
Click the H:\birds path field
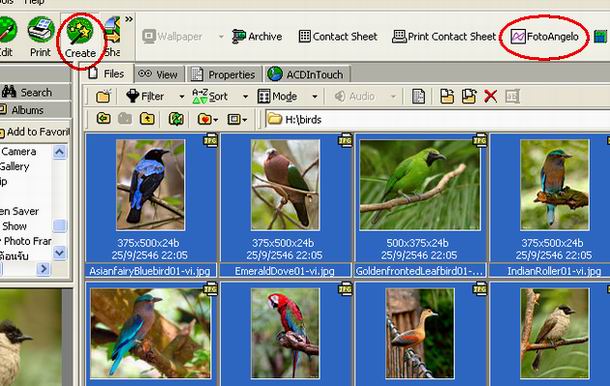(x=437, y=119)
